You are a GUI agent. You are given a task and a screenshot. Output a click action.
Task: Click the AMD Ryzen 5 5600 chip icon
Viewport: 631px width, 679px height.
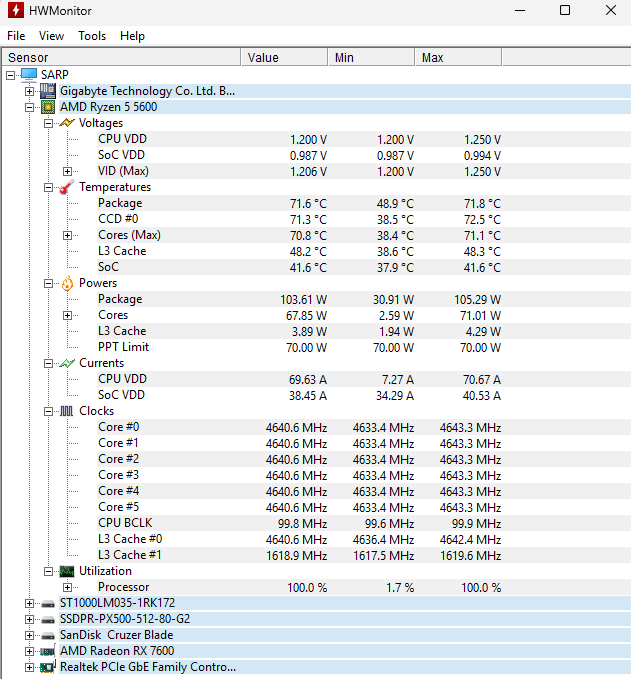(x=48, y=107)
